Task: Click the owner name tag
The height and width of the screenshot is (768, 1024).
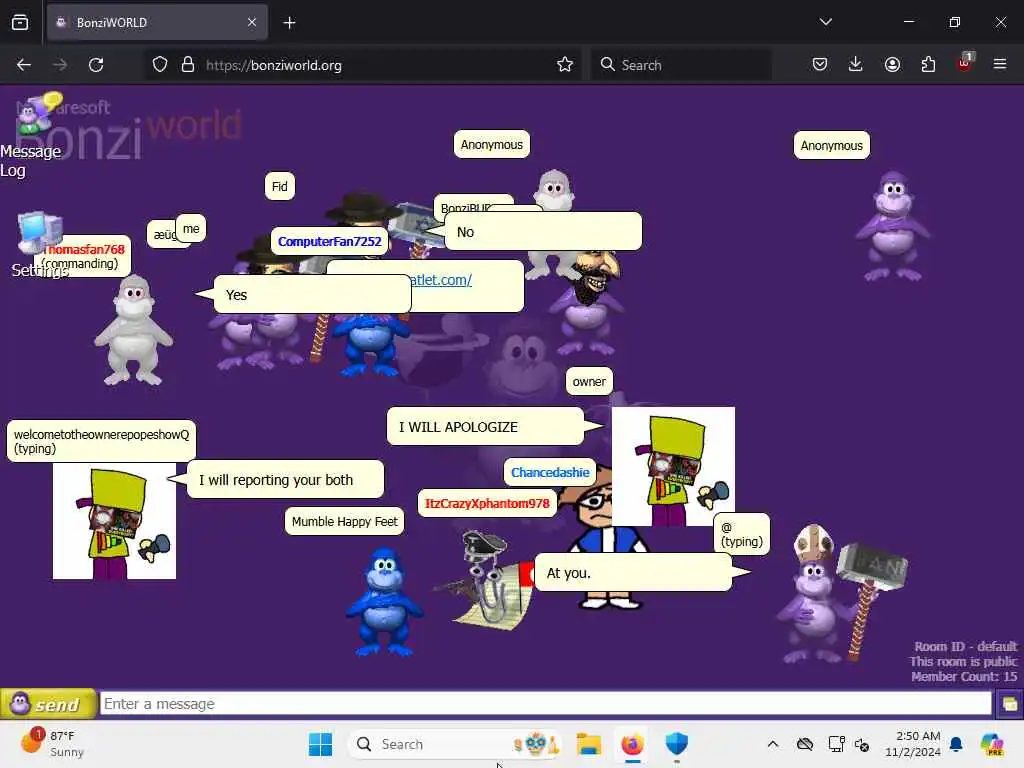Action: pos(589,381)
